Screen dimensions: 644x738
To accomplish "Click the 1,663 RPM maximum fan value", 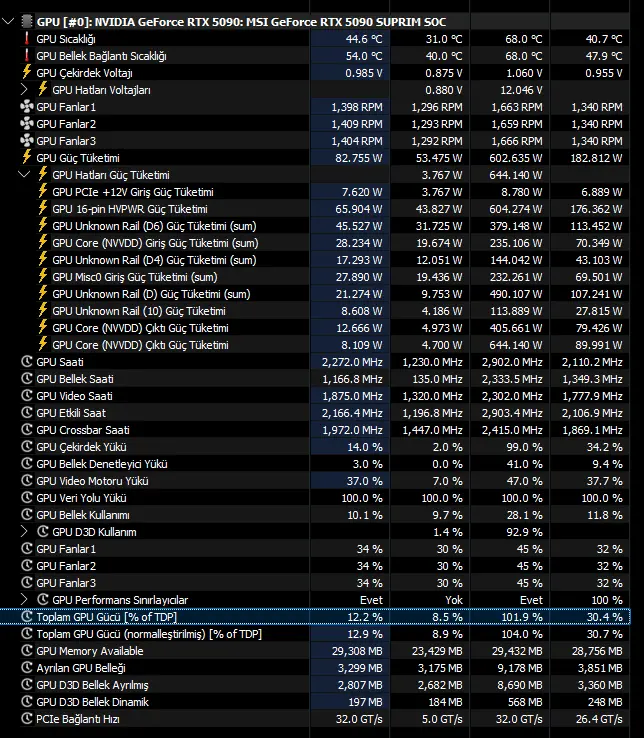I will [516, 107].
